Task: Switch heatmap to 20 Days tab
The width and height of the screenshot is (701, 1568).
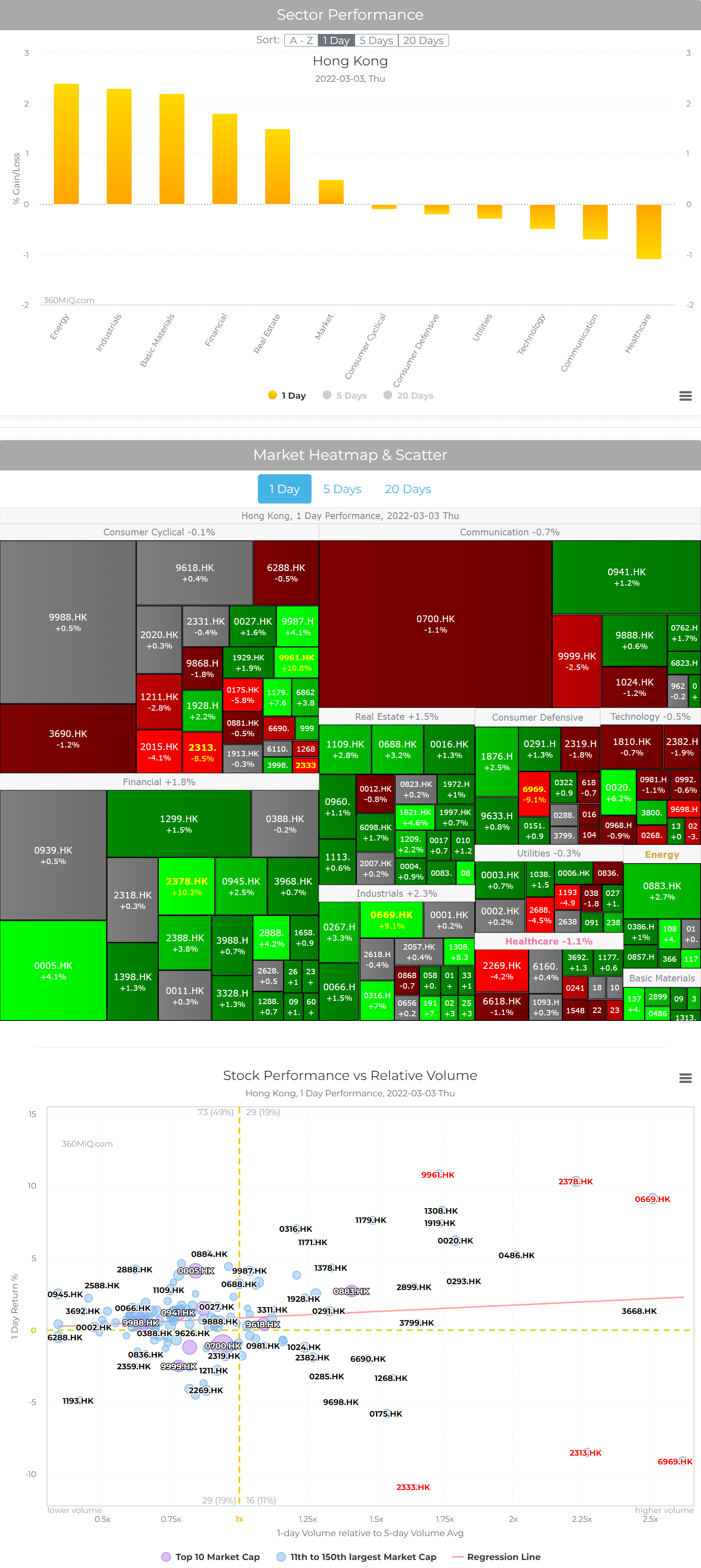Action: pyautogui.click(x=408, y=489)
